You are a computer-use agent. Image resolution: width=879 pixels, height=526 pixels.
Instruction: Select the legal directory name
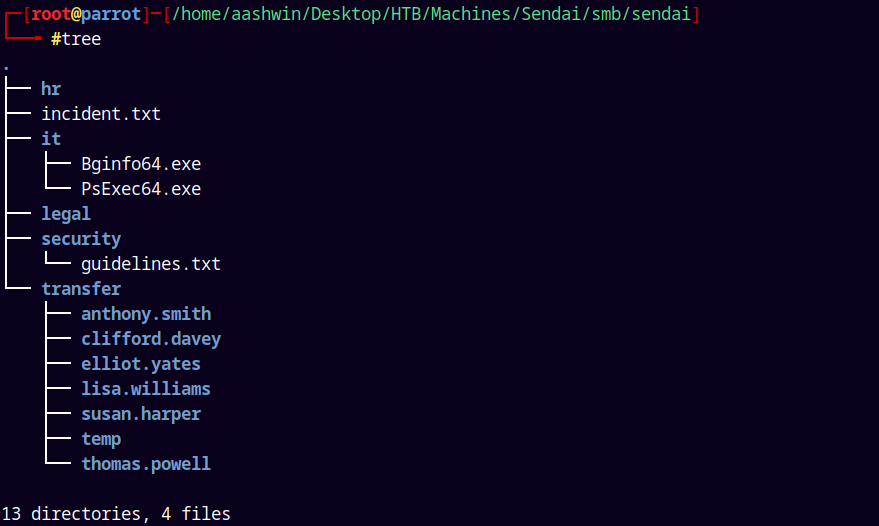[66, 214]
